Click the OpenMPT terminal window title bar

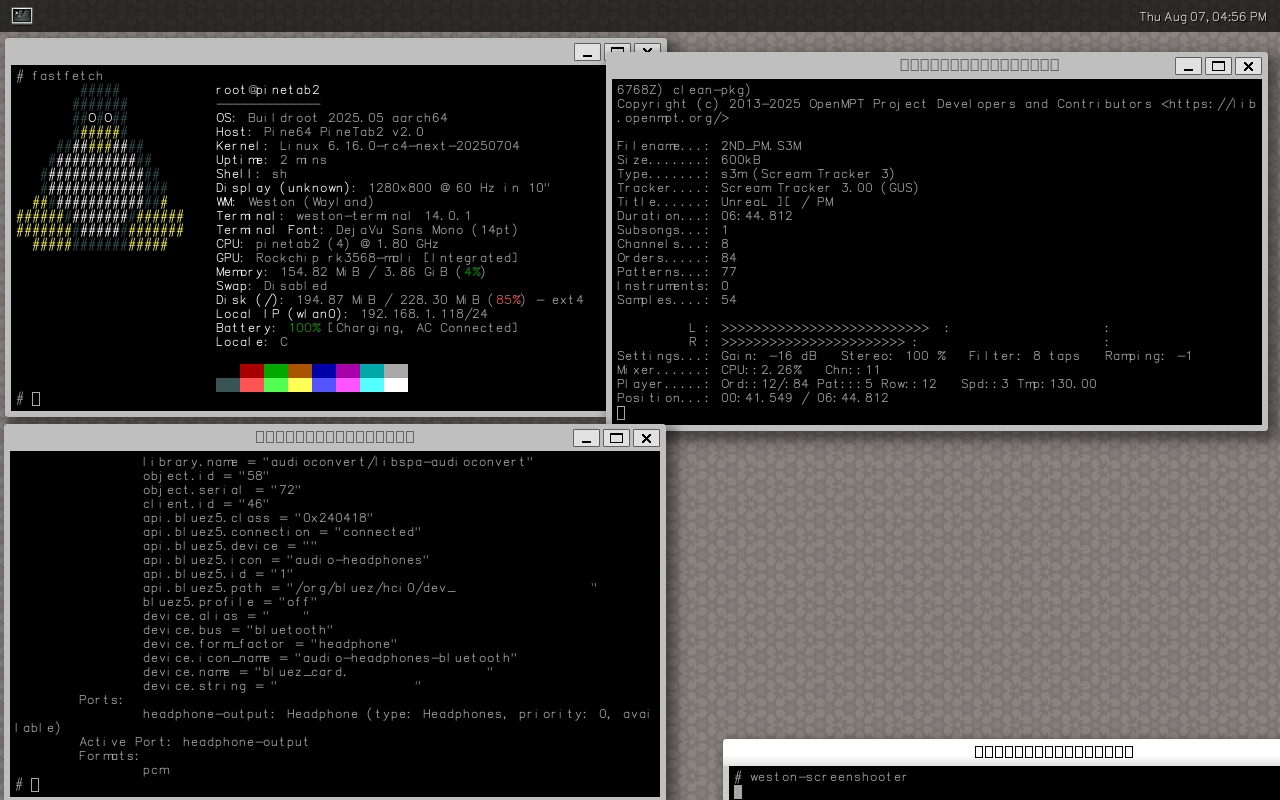(979, 65)
